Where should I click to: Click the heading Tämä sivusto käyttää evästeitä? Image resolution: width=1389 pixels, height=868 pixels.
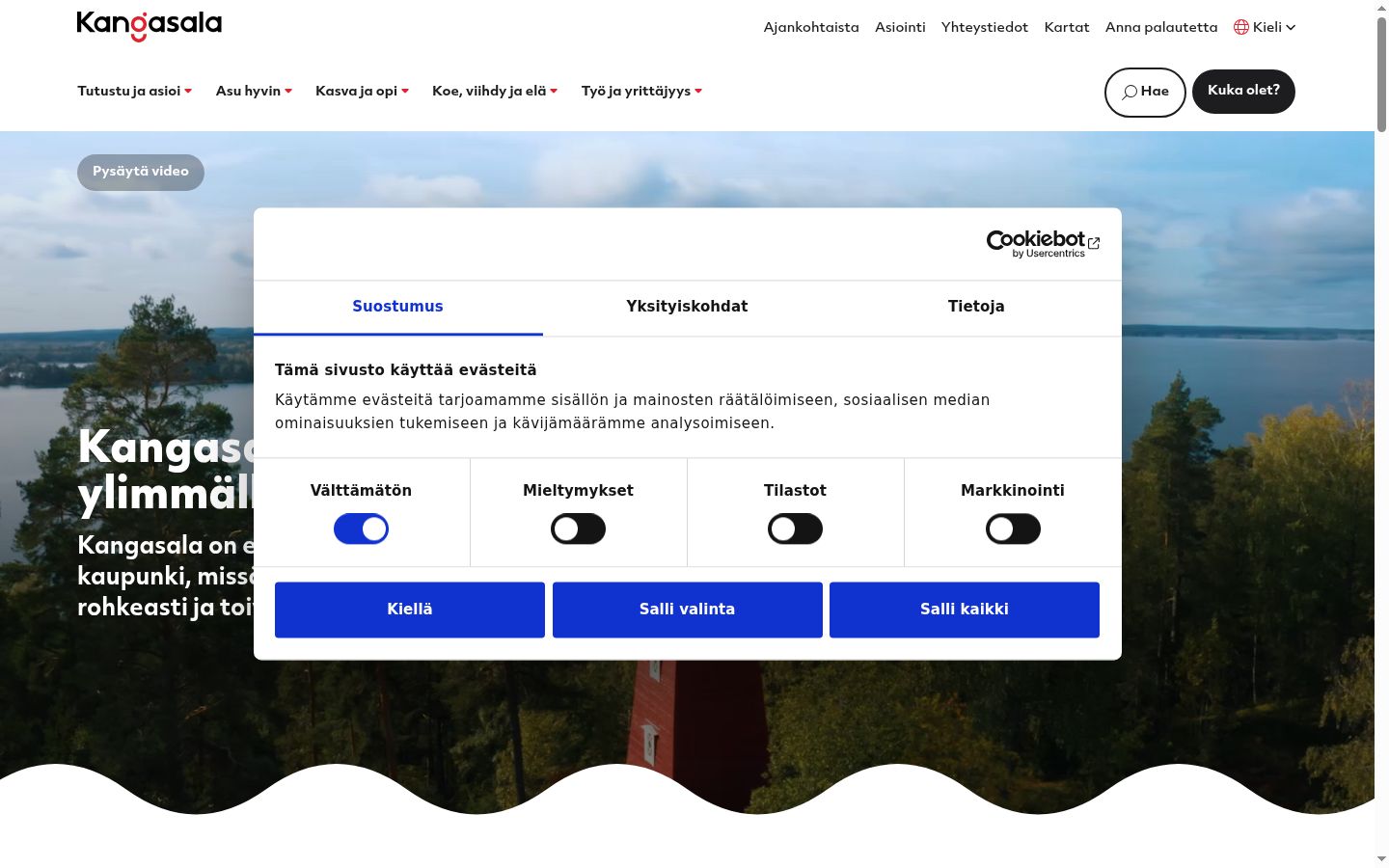click(x=406, y=370)
